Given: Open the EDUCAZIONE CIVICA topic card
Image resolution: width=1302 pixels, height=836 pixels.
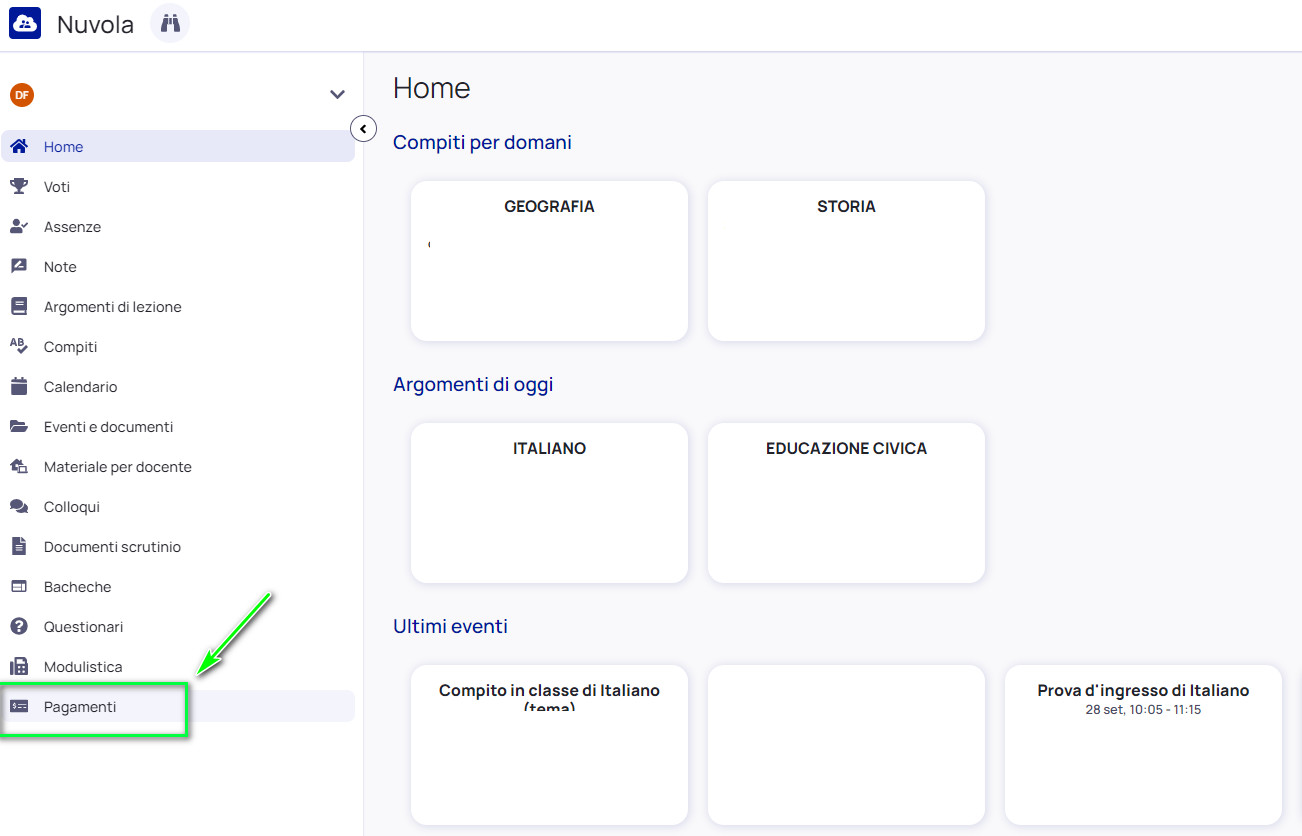Looking at the screenshot, I should pos(846,503).
